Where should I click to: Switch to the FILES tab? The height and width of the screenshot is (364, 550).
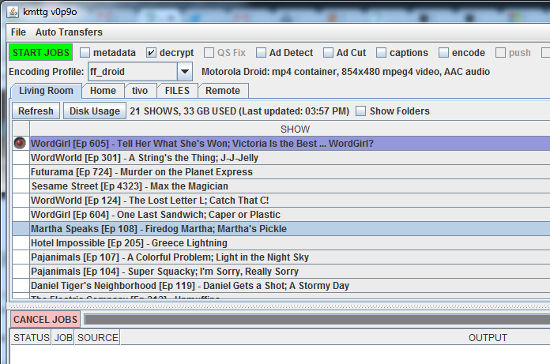(x=177, y=91)
